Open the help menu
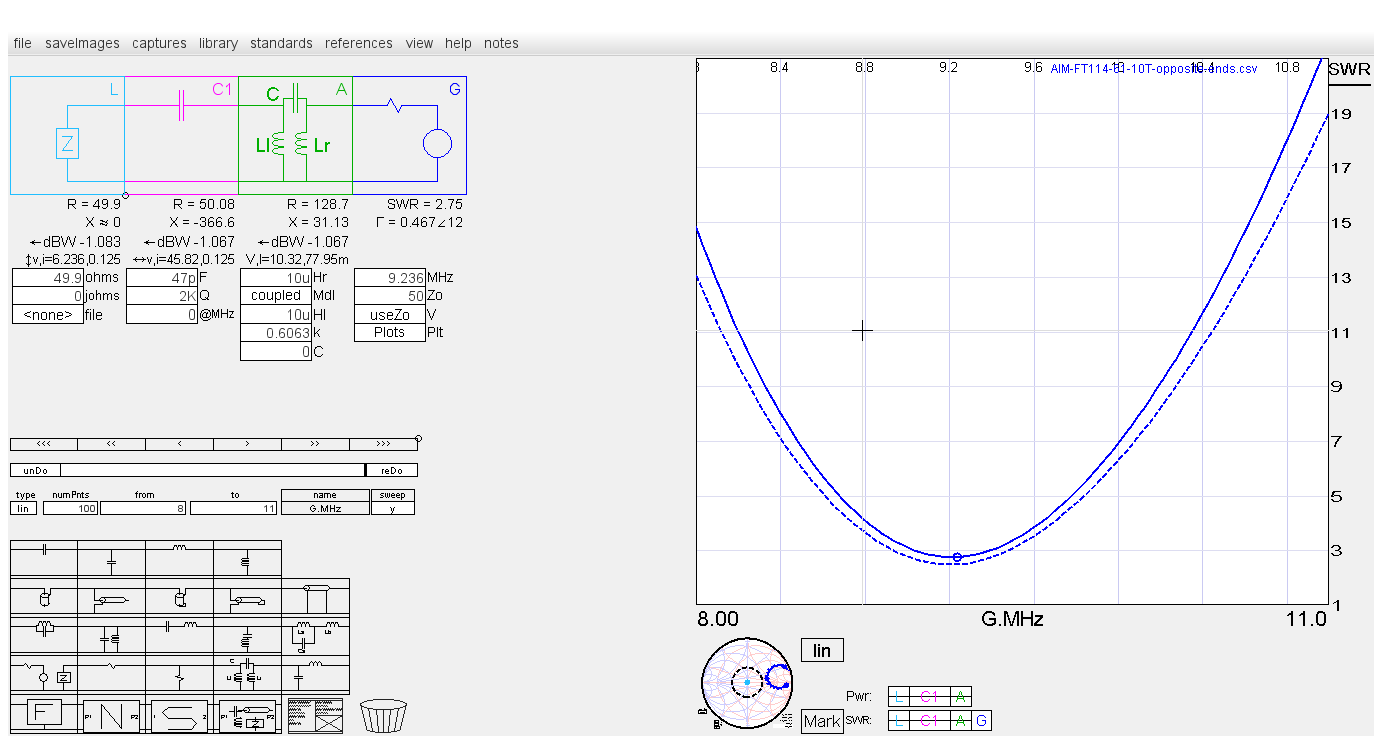The height and width of the screenshot is (744, 1382). tap(458, 43)
